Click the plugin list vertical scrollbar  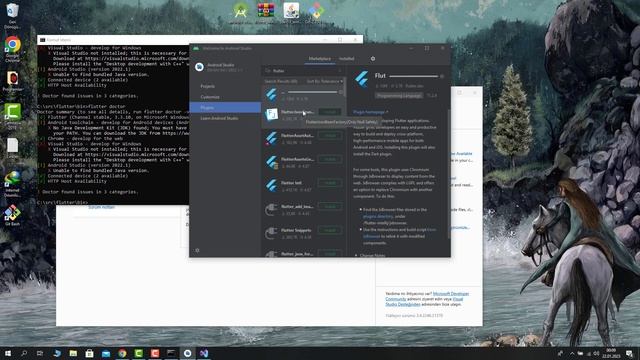click(345, 87)
